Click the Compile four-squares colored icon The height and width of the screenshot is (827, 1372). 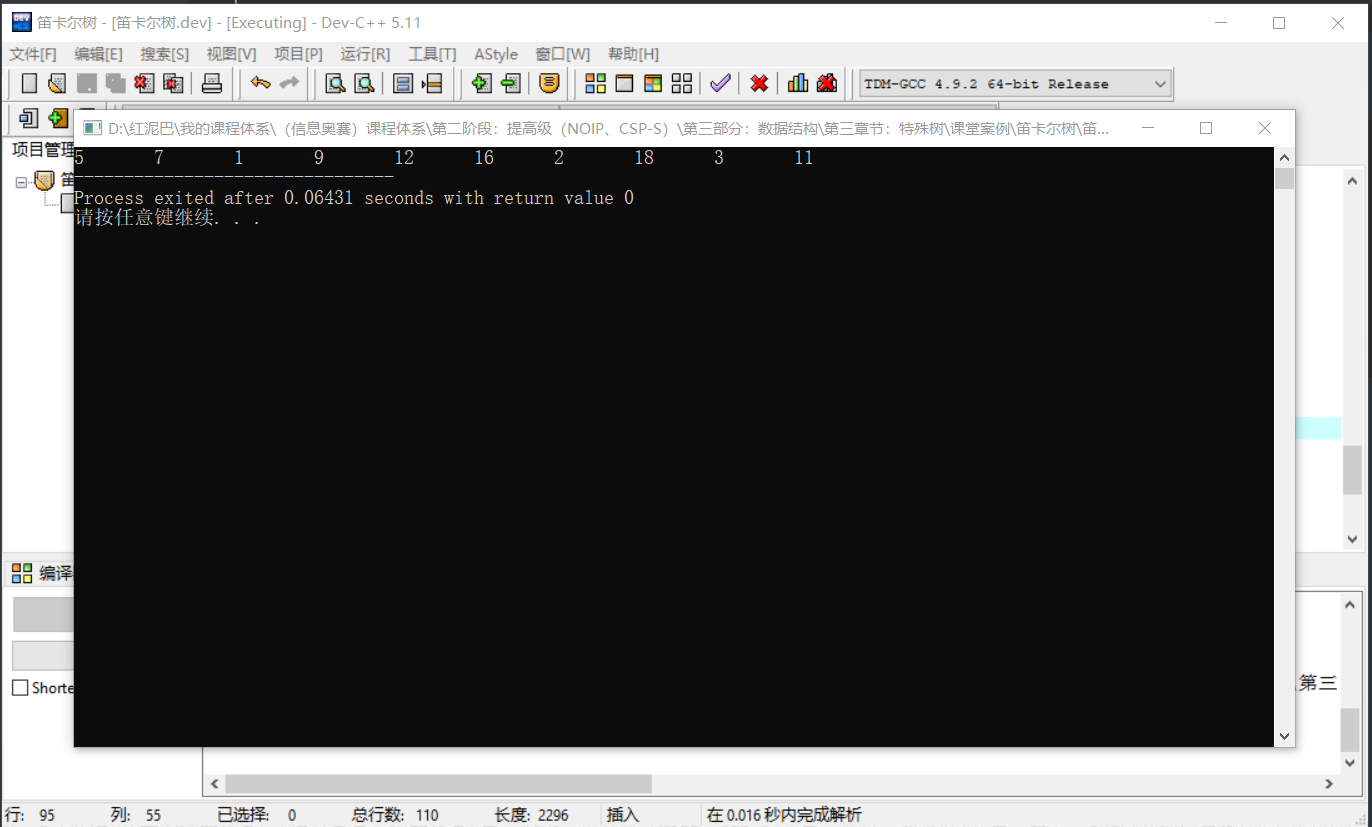coord(595,84)
